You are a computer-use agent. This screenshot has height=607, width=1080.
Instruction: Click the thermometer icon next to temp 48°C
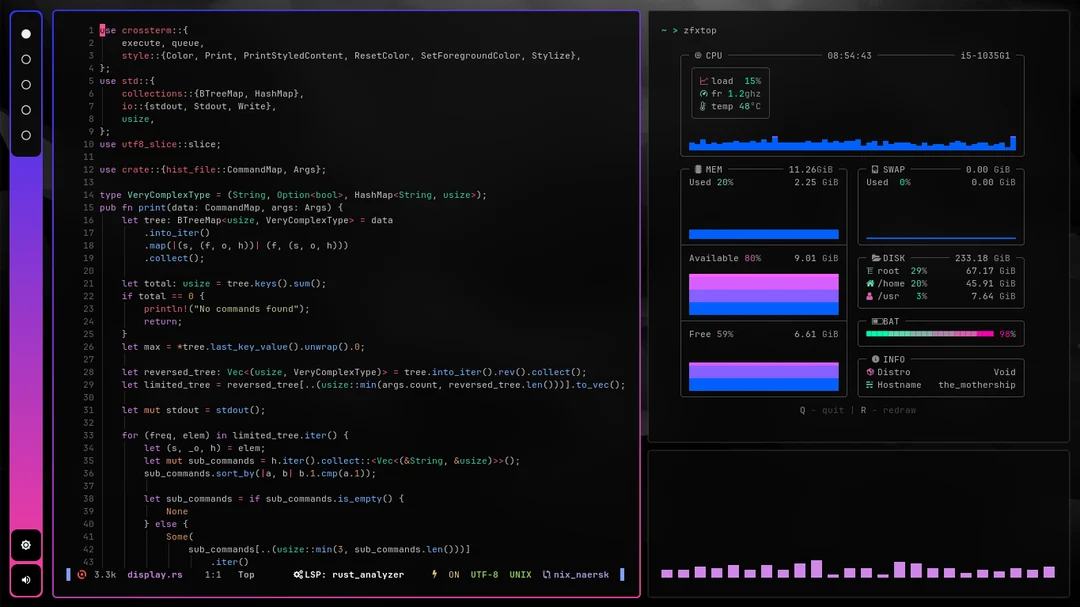tap(701, 106)
